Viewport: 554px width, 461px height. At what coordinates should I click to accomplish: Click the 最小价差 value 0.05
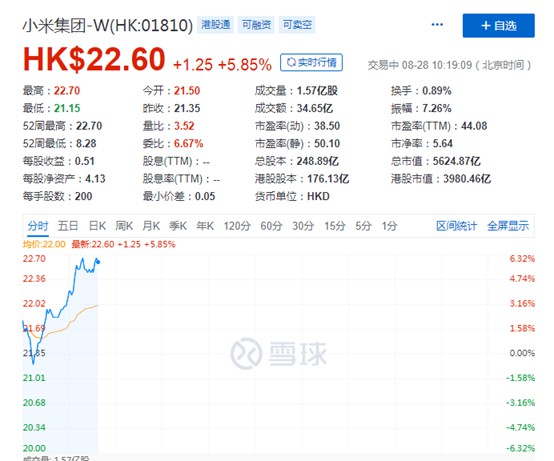(205, 196)
